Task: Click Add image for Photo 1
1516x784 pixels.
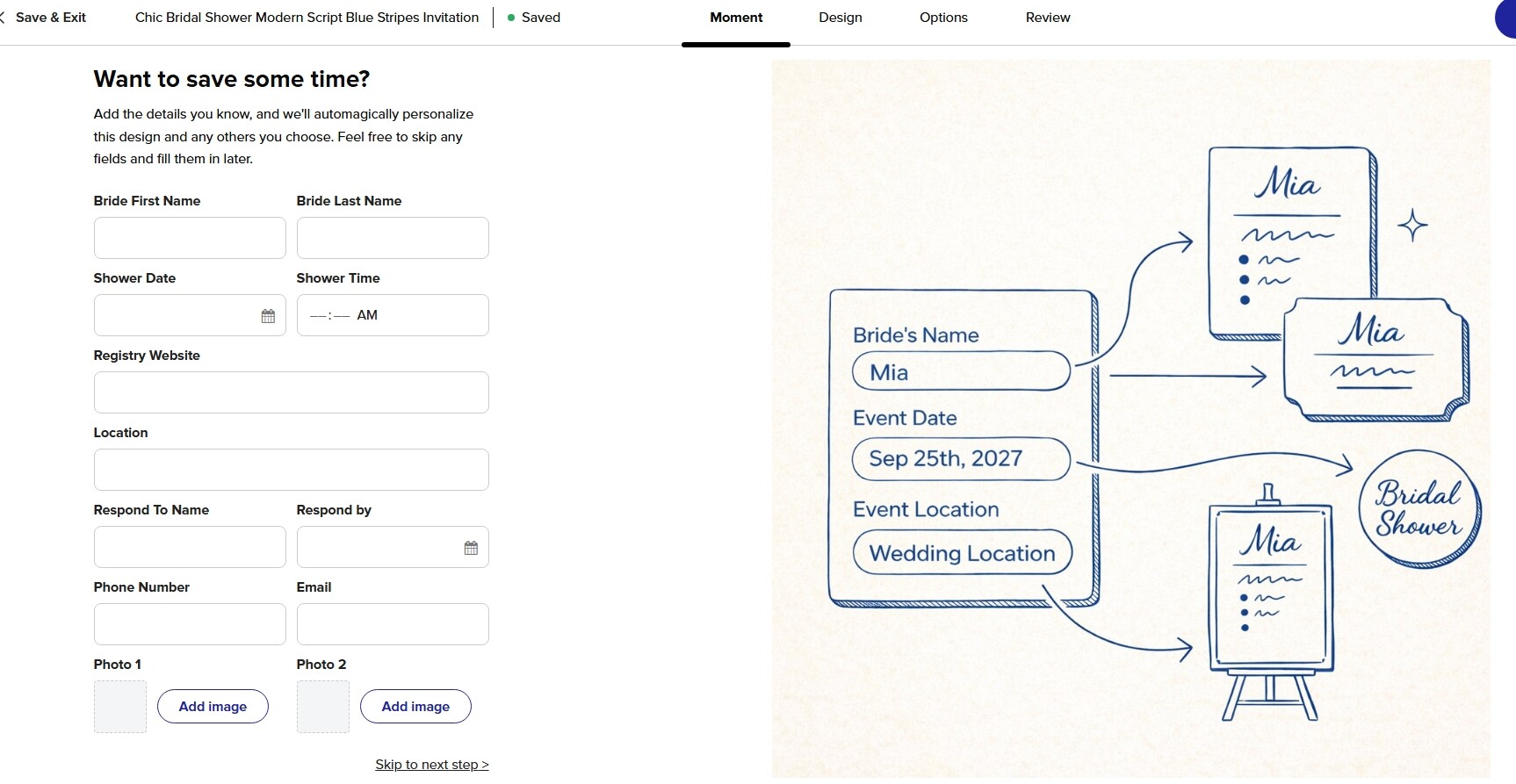Action: 213,707
